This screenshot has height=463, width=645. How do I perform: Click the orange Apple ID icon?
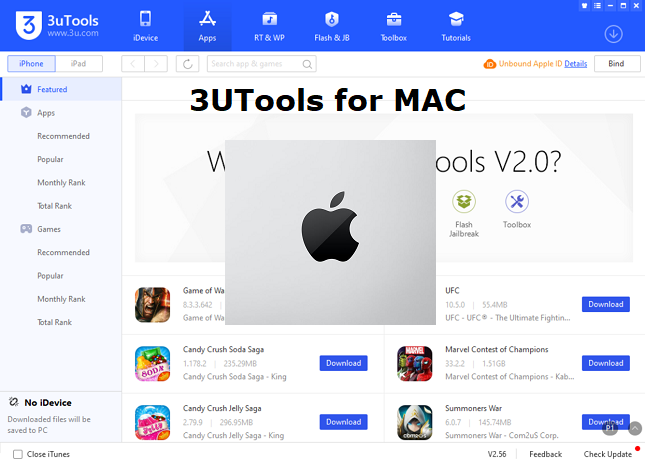click(x=490, y=64)
